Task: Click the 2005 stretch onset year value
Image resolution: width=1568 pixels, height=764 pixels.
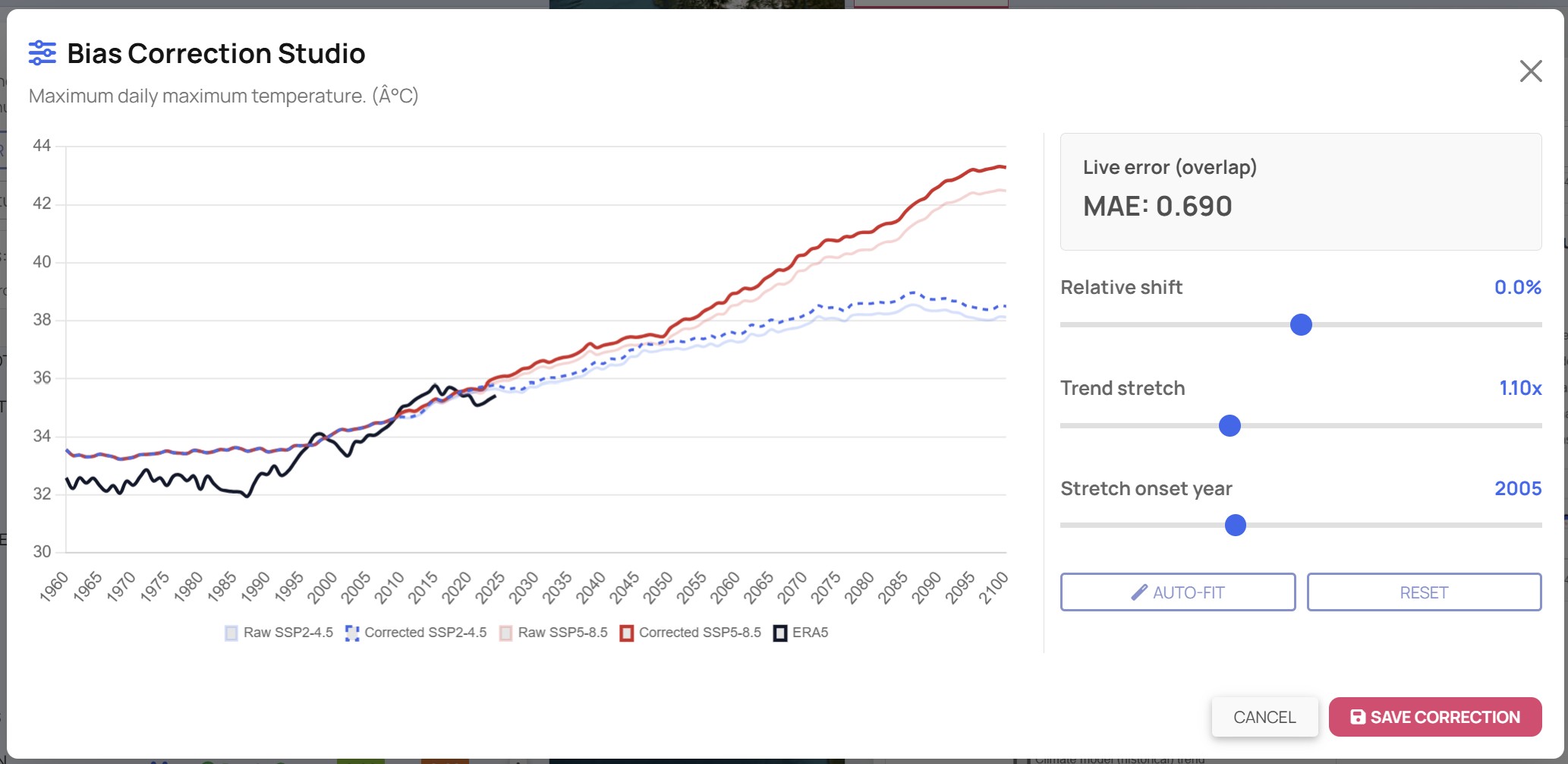Action: tap(1518, 488)
